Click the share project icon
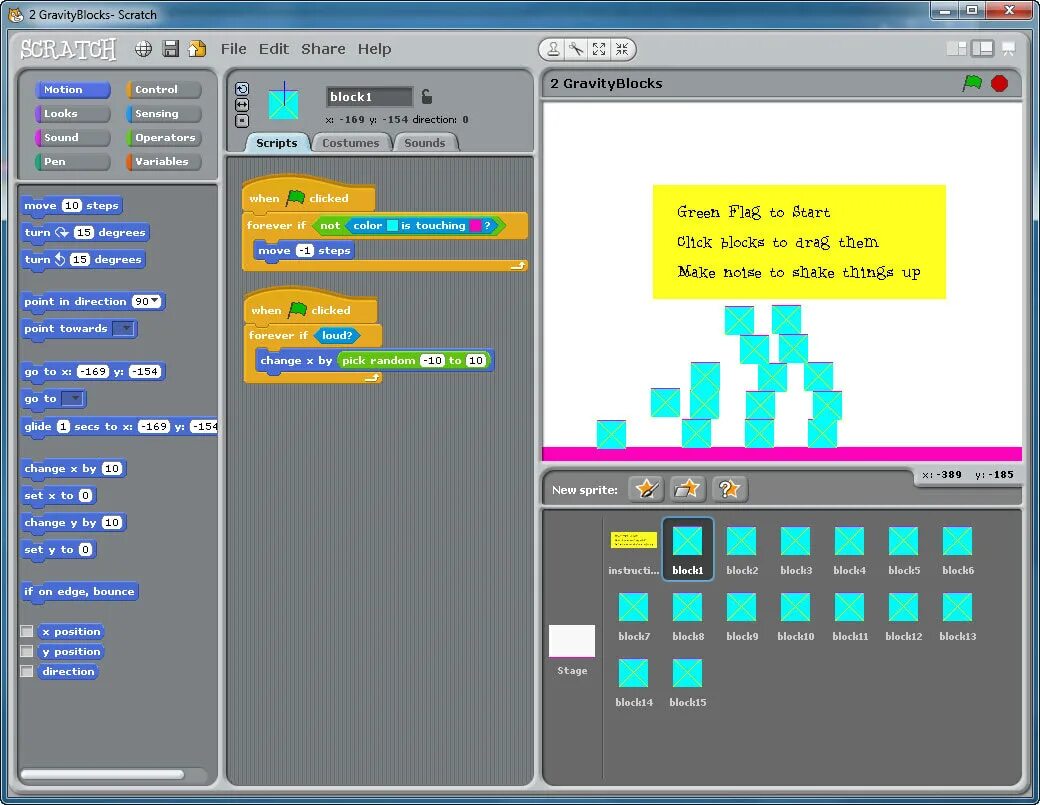This screenshot has width=1040, height=805. 197,49
